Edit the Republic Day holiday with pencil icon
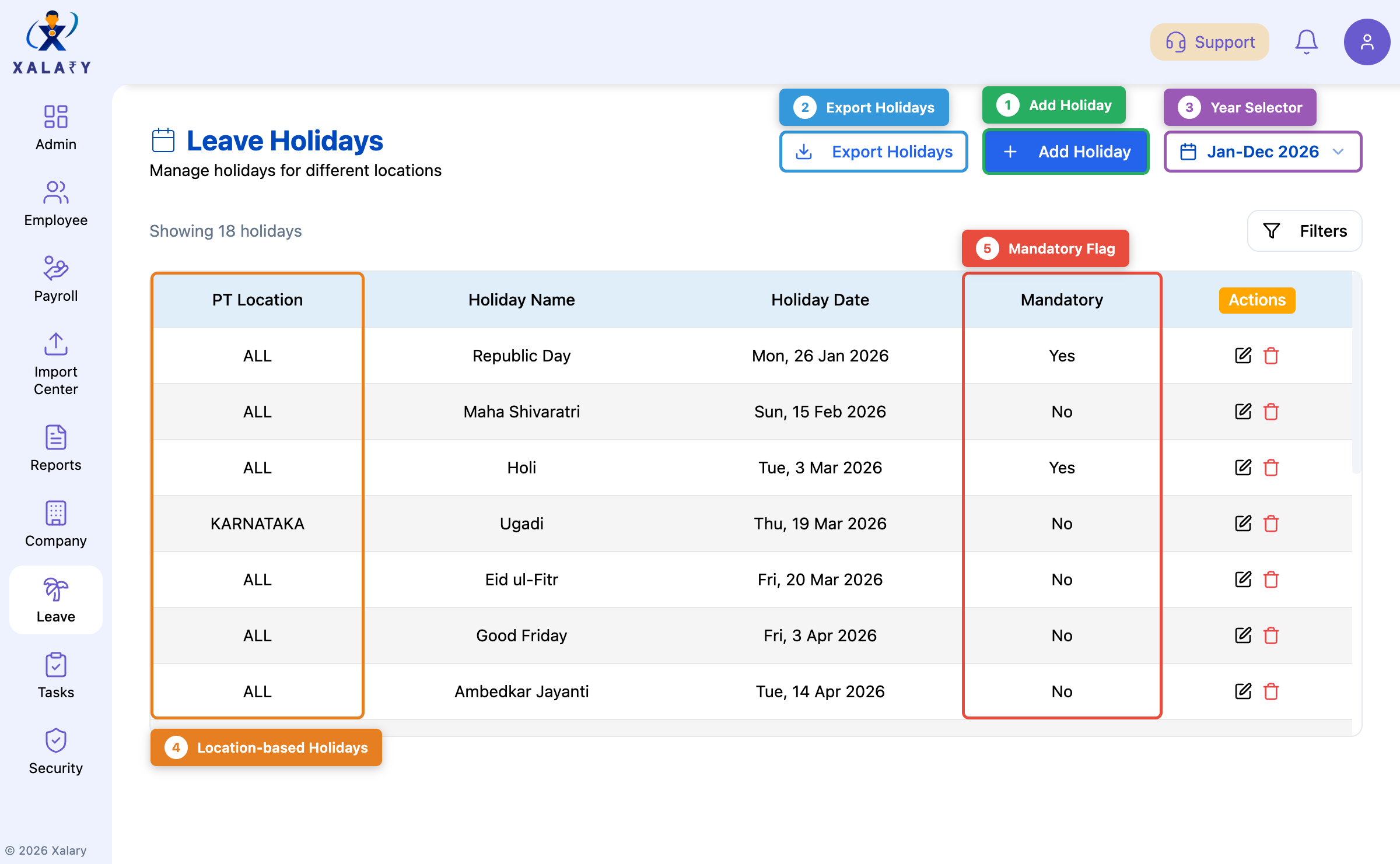This screenshot has width=1400, height=864. pyautogui.click(x=1242, y=356)
